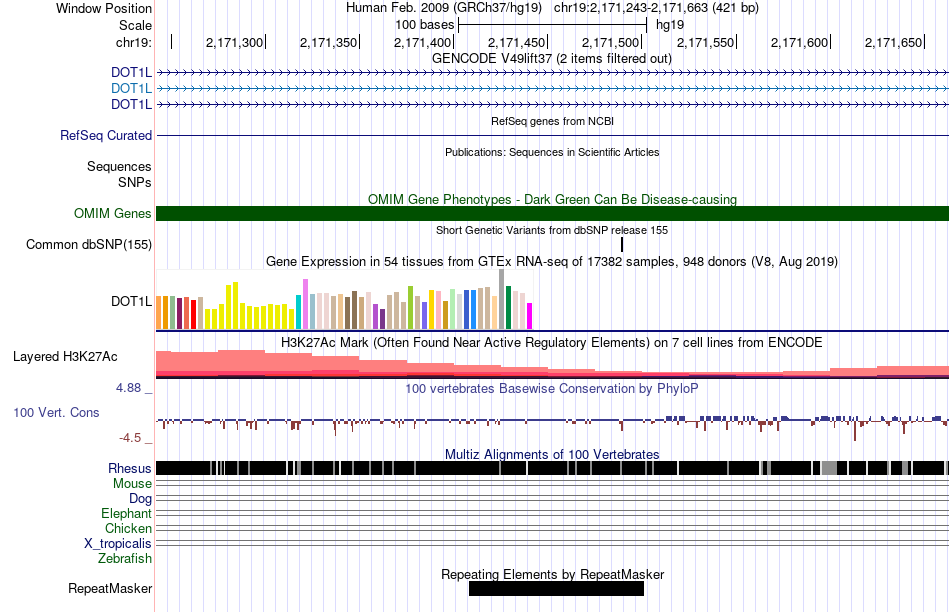Click the chr19: base position label

coord(134,42)
